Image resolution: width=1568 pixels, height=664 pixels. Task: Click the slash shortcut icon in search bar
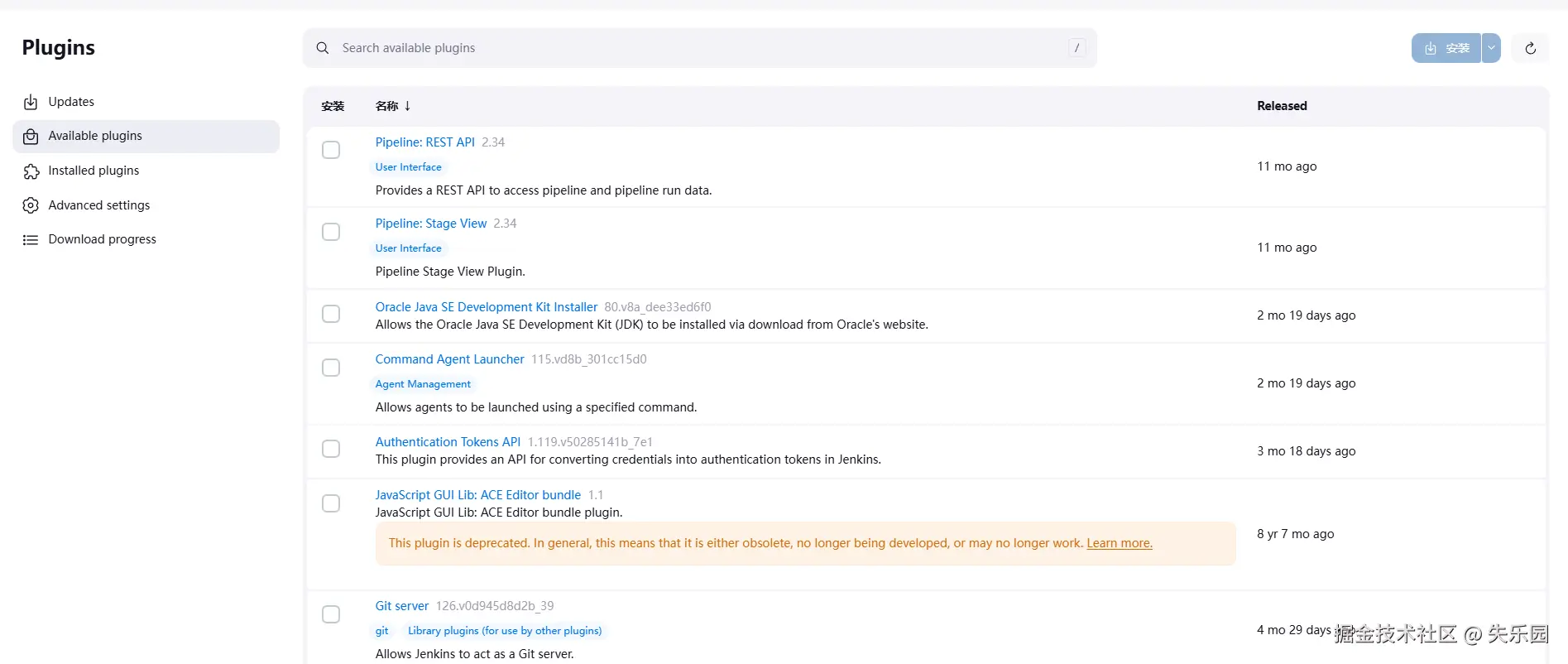pyautogui.click(x=1077, y=48)
